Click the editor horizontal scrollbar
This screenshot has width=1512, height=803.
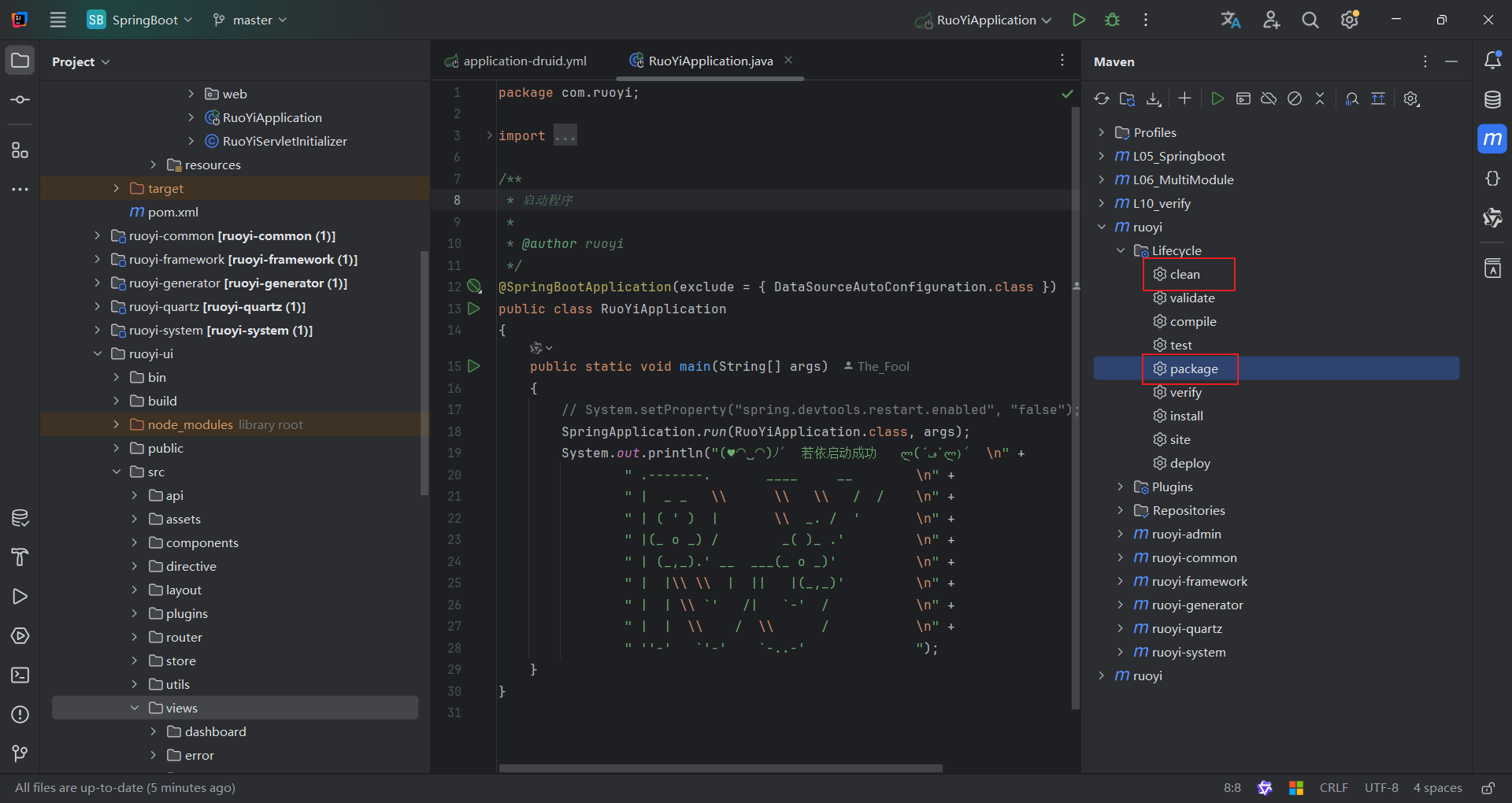[721, 768]
